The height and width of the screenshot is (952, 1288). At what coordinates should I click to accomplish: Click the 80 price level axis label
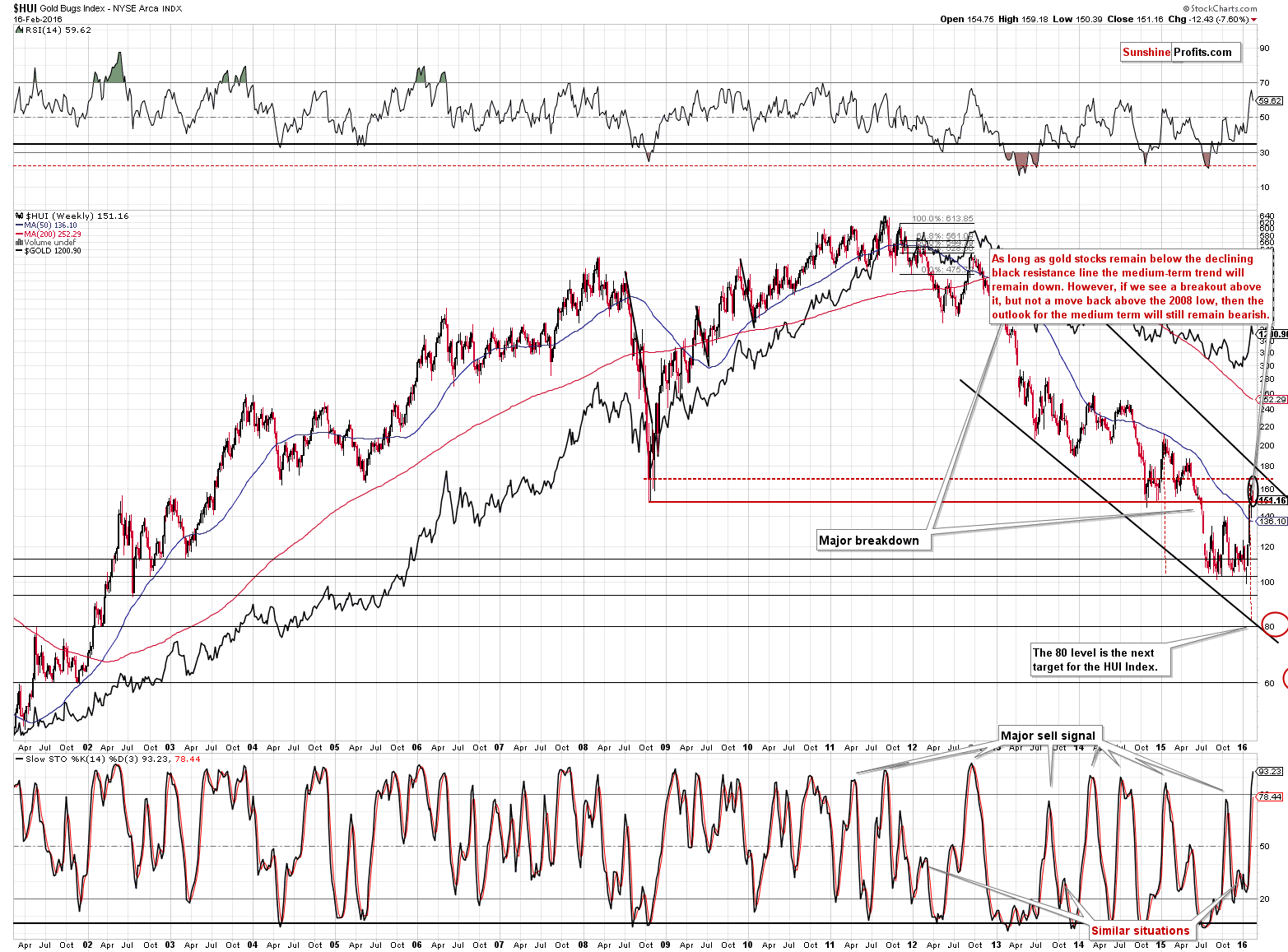coord(1269,627)
